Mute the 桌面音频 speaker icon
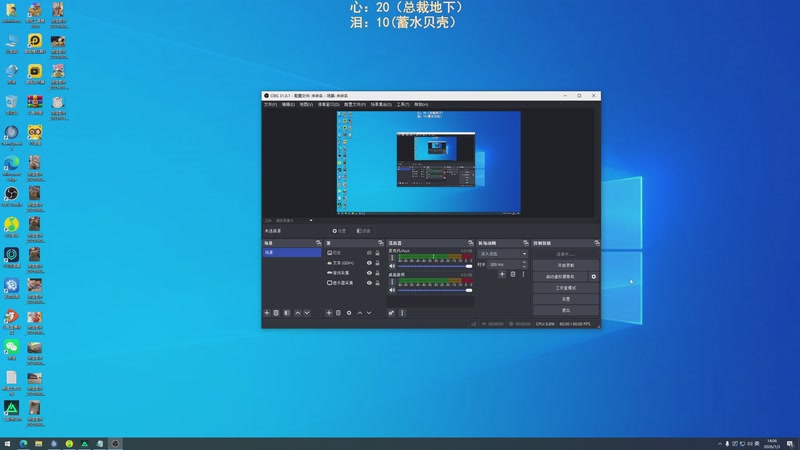The image size is (800, 450). point(392,290)
